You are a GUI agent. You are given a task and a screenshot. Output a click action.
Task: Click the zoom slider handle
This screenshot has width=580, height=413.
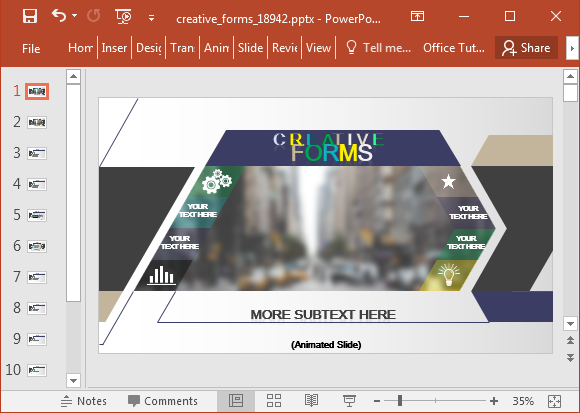(400, 401)
